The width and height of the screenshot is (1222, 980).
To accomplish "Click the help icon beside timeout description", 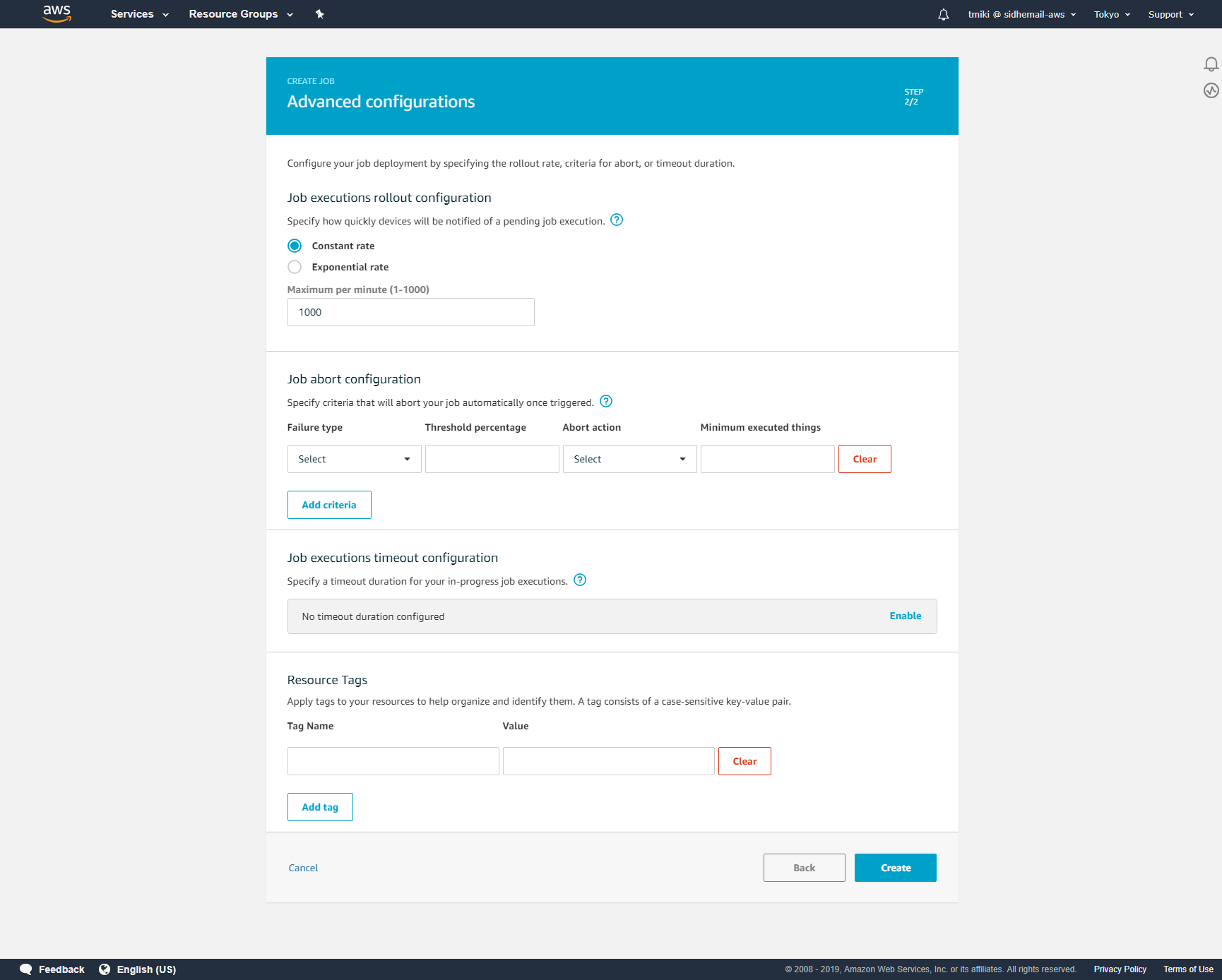I will 580,580.
